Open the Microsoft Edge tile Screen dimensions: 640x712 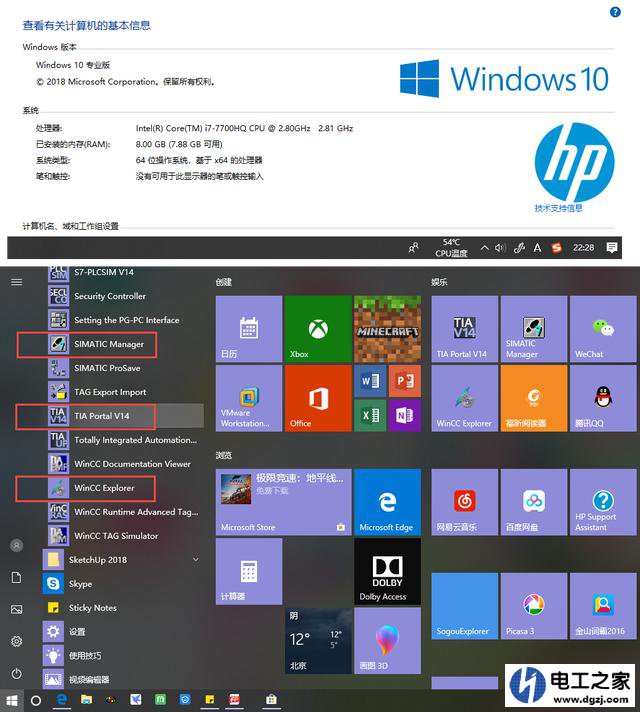click(x=387, y=502)
